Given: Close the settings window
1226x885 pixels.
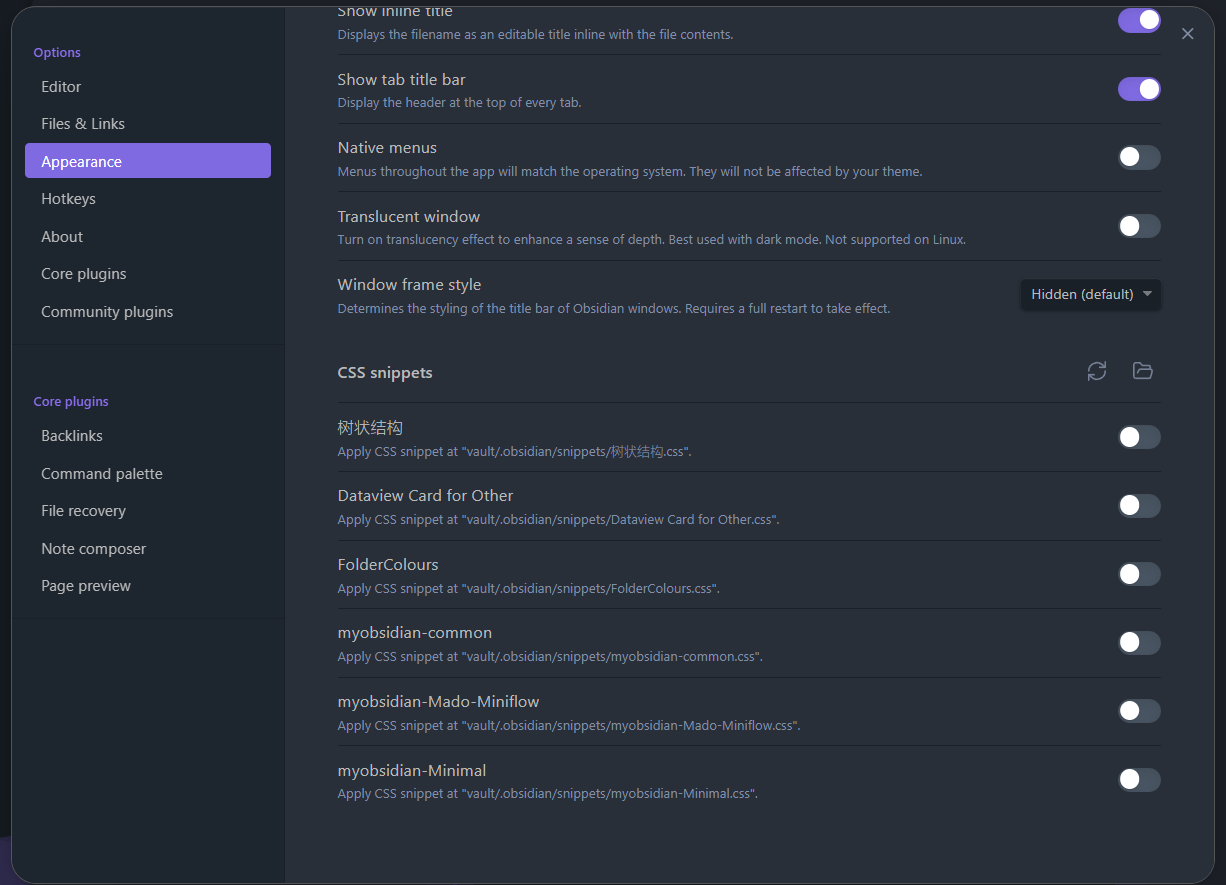Looking at the screenshot, I should click(x=1187, y=33).
